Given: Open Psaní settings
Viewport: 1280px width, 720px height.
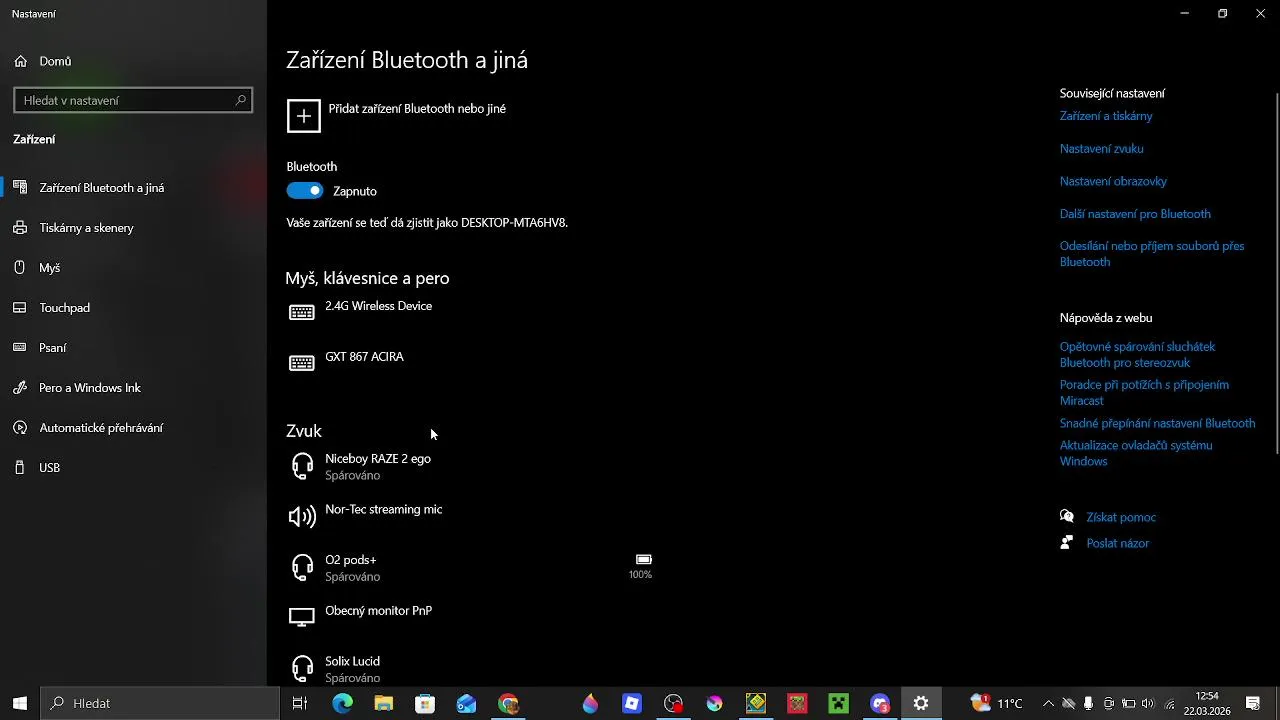Looking at the screenshot, I should click(133, 348).
